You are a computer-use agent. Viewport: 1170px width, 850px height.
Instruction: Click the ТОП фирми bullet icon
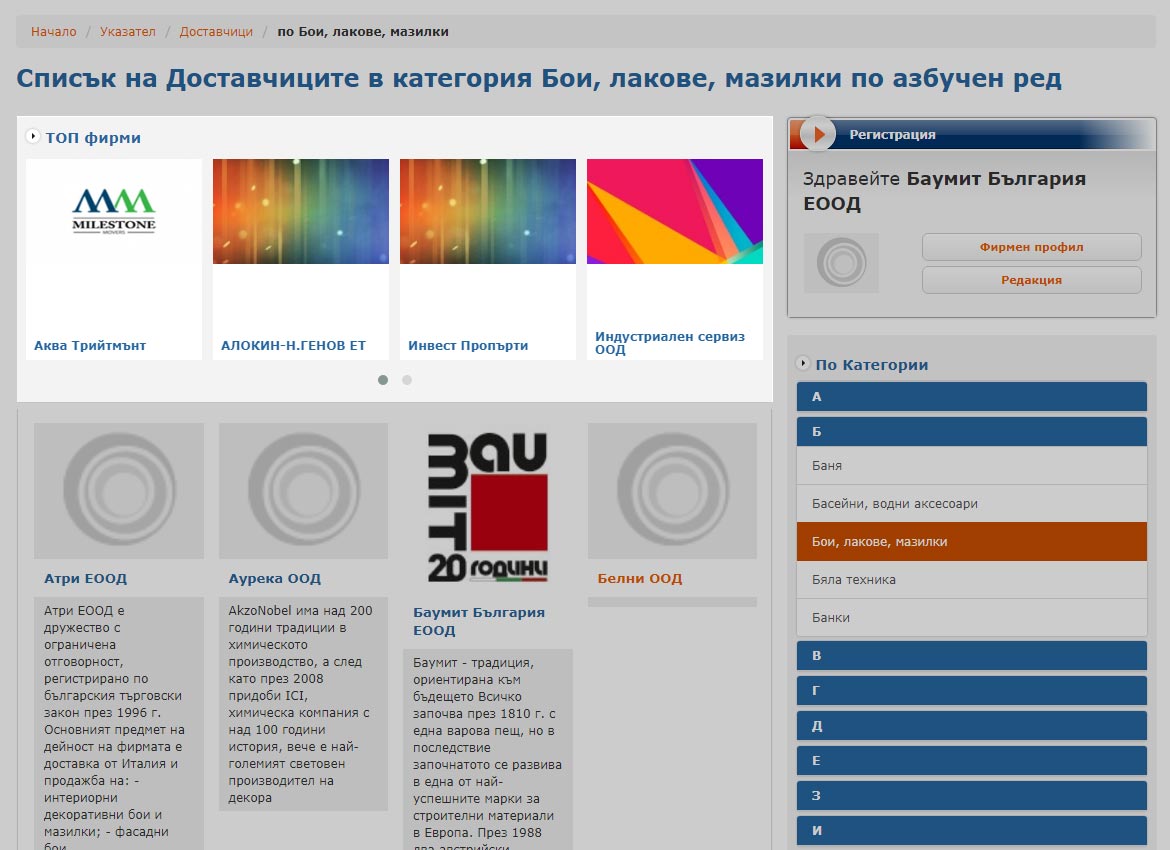pyautogui.click(x=33, y=136)
